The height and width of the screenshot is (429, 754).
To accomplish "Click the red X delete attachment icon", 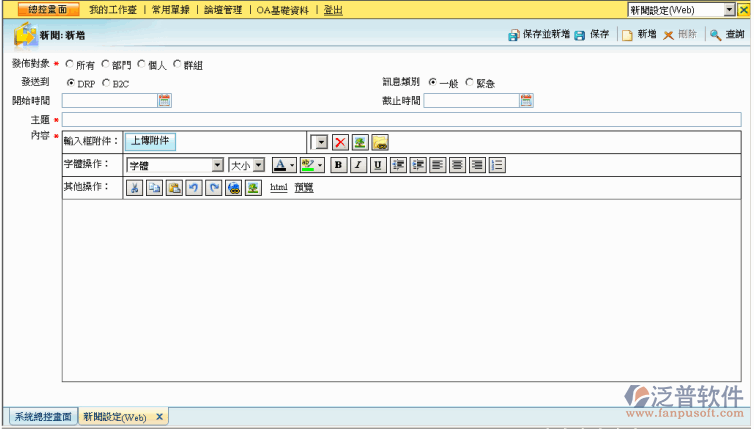I will 340,142.
